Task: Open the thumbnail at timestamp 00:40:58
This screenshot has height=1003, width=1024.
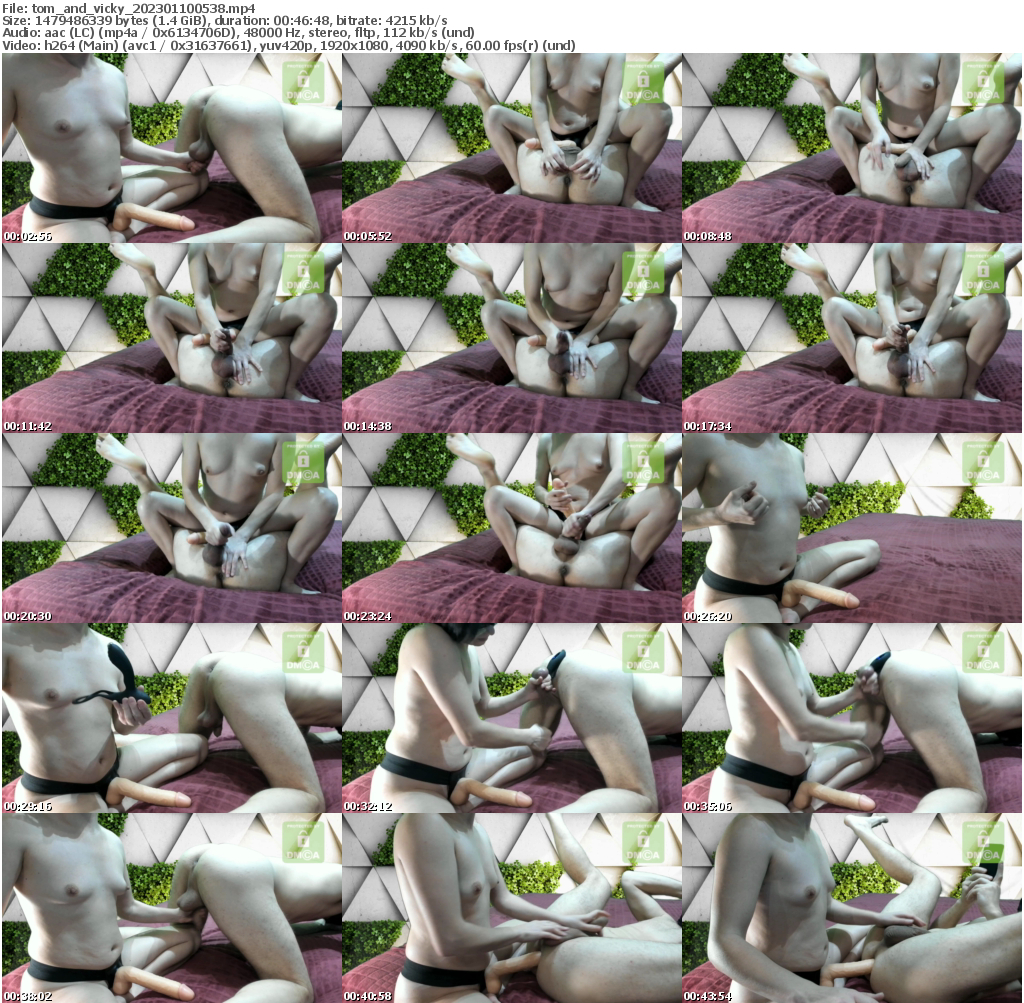Action: [x=511, y=908]
